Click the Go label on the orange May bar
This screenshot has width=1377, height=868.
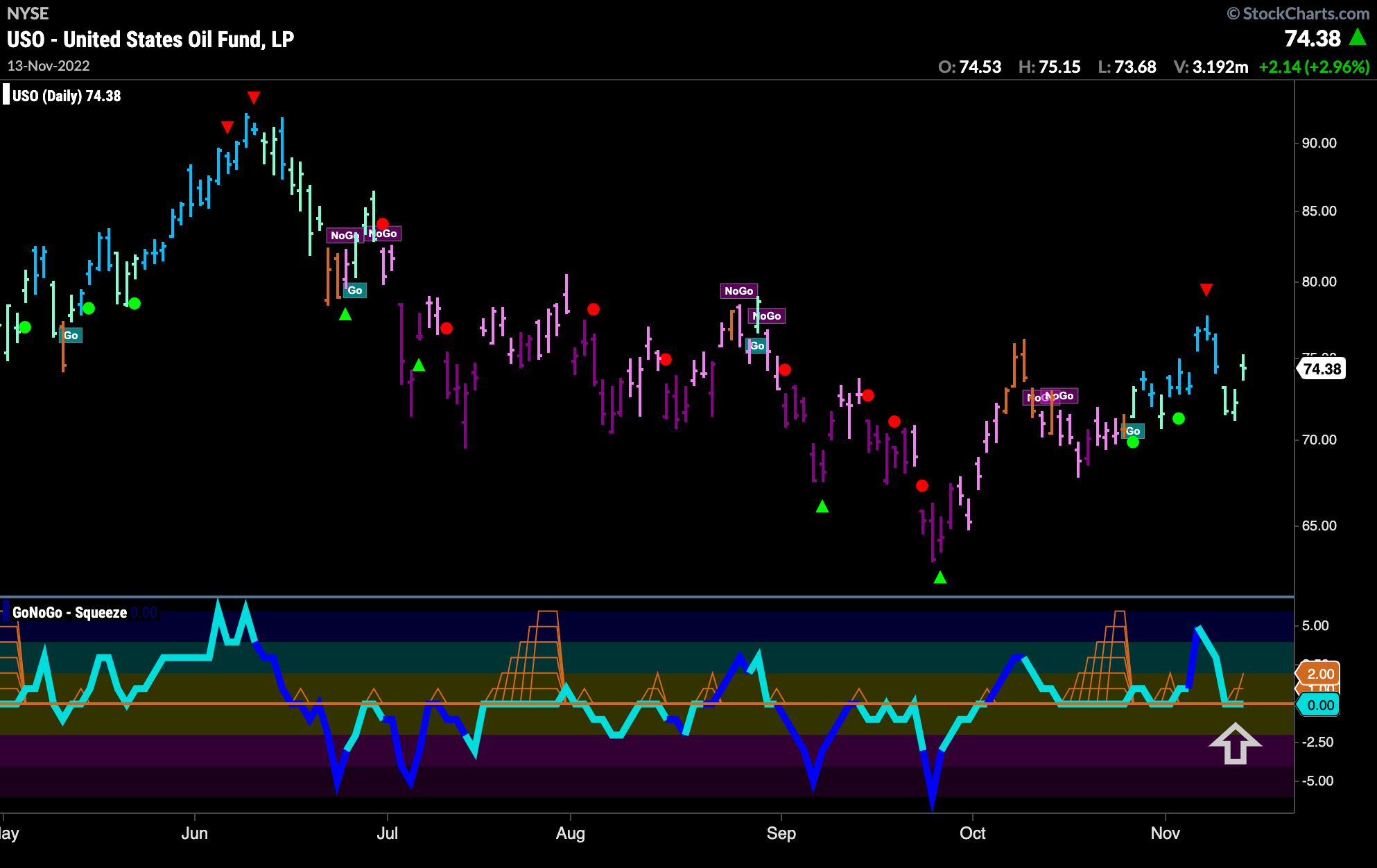pos(71,336)
